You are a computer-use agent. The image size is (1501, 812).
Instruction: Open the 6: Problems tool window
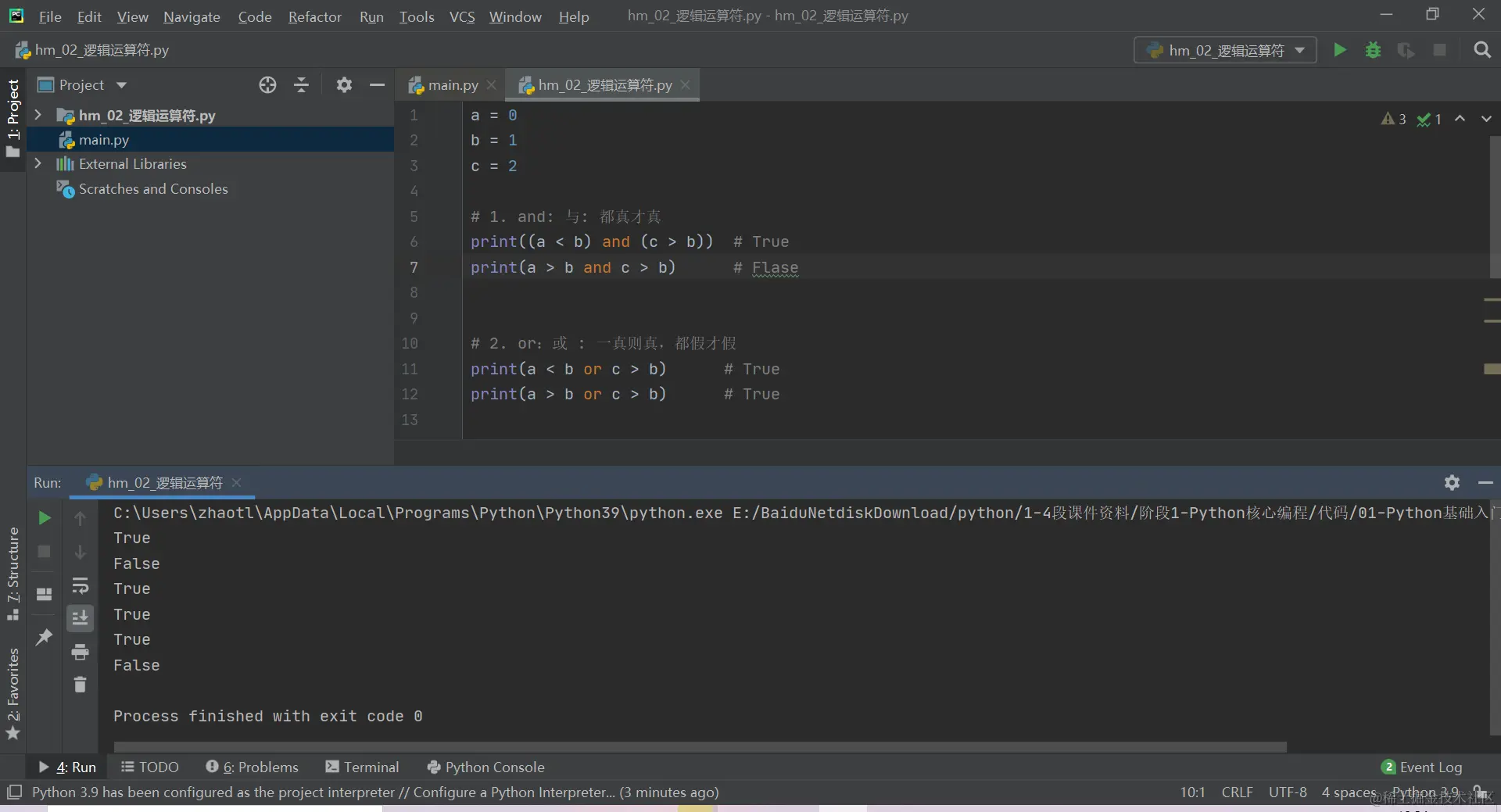(252, 767)
